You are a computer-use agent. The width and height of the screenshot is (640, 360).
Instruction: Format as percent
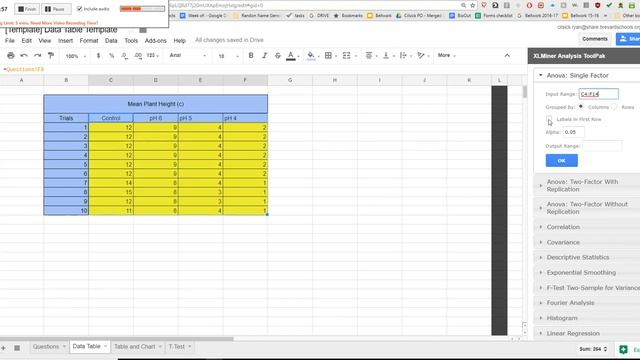point(111,56)
